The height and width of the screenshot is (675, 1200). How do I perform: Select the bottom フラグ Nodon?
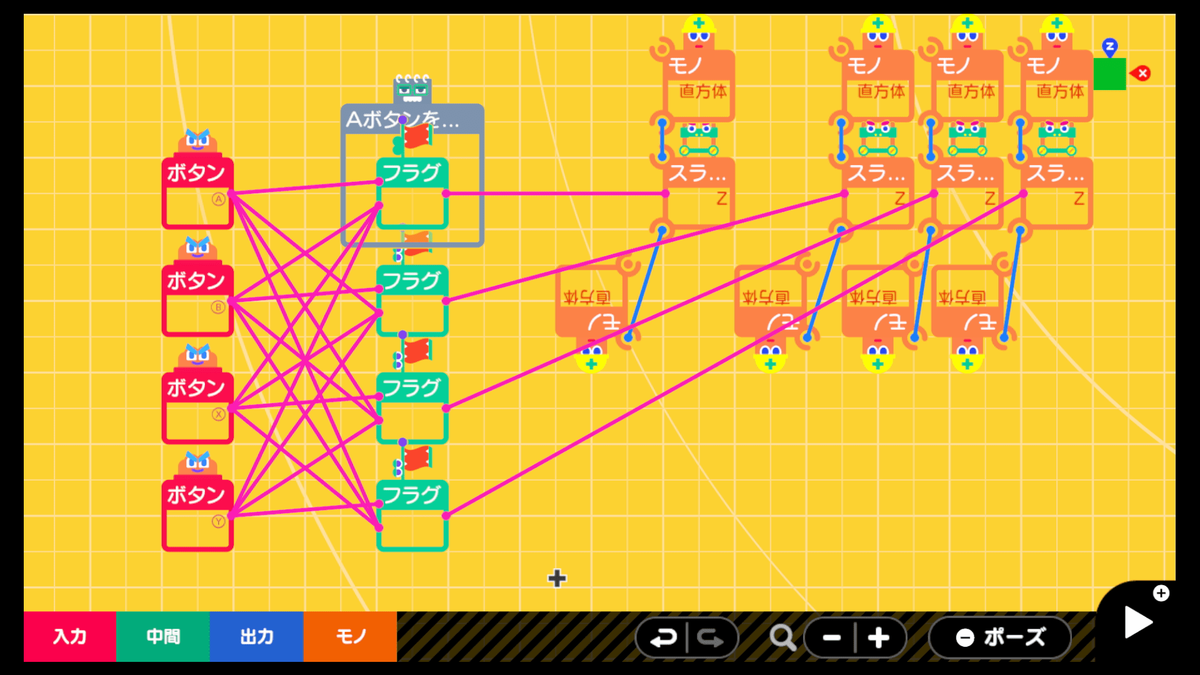tap(412, 515)
